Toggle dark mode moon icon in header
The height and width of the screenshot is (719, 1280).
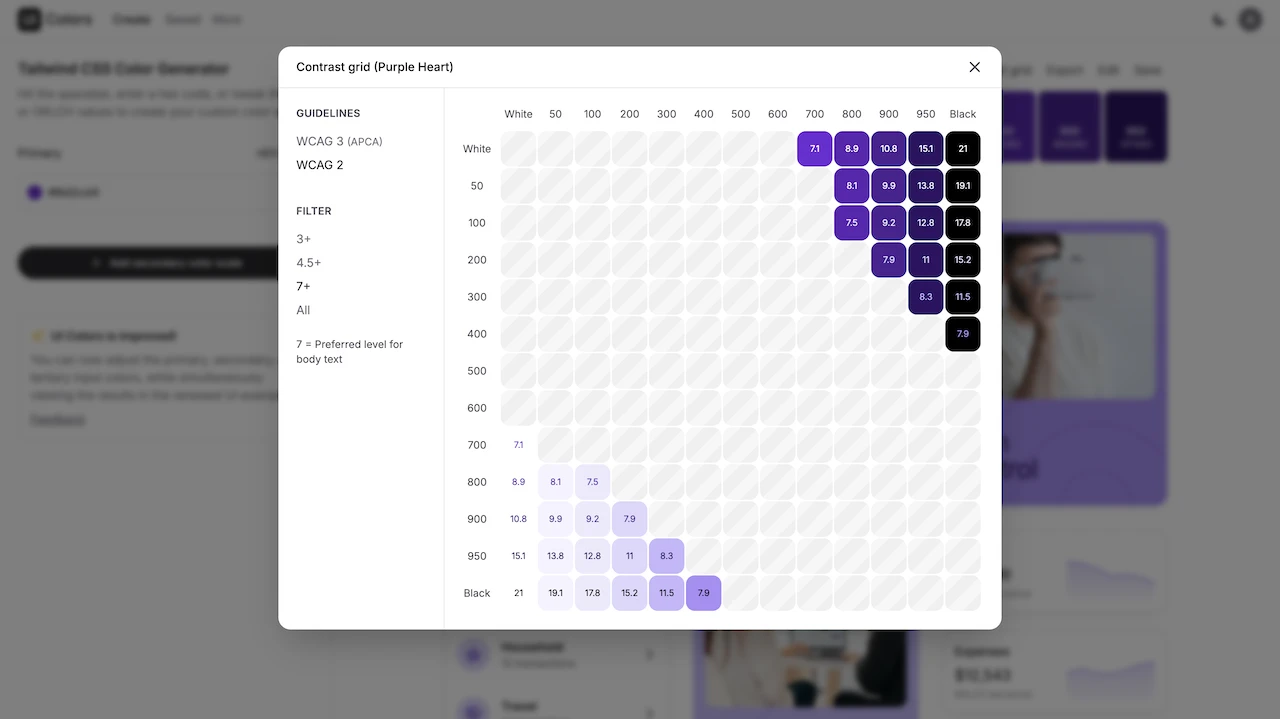click(x=1218, y=19)
